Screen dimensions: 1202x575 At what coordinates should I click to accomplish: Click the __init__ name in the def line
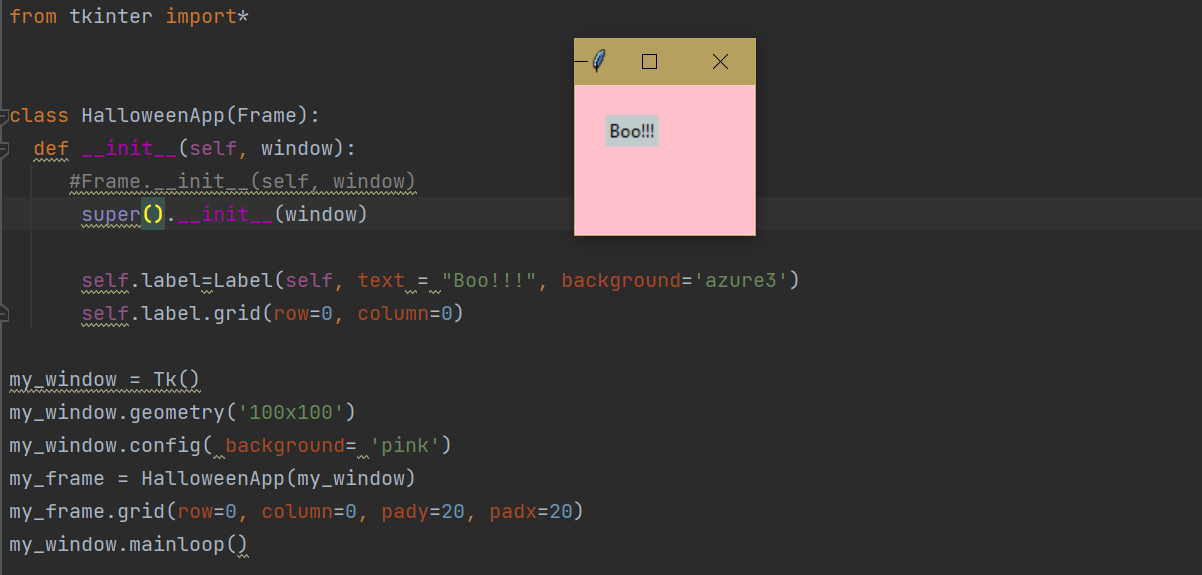coord(129,149)
